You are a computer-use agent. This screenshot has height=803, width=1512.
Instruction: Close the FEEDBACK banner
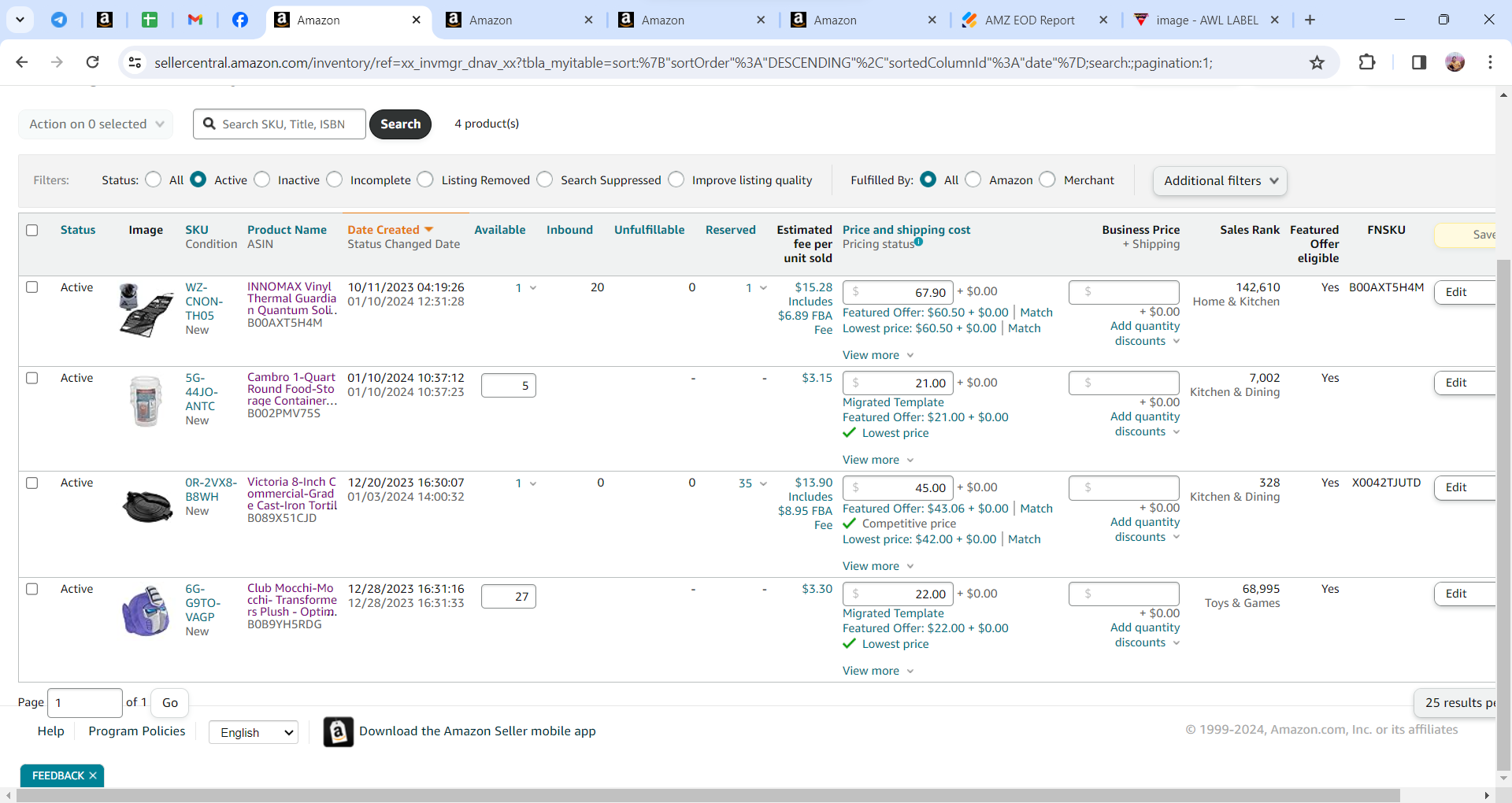93,775
